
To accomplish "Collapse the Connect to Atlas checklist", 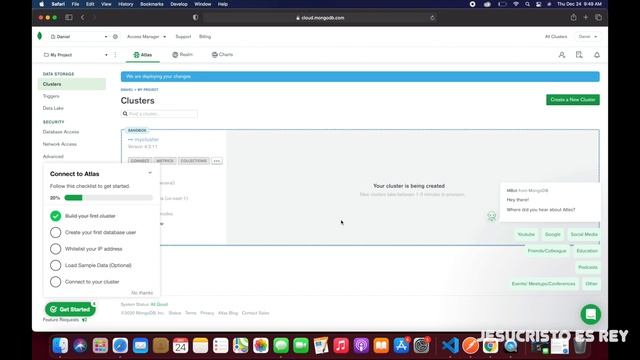I will coord(150,173).
